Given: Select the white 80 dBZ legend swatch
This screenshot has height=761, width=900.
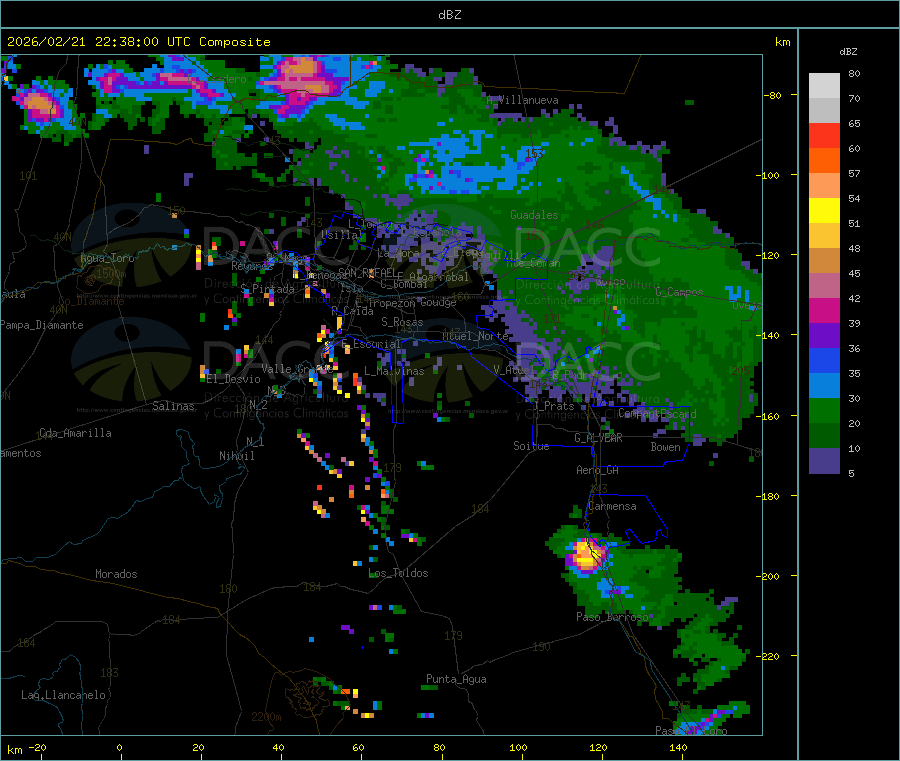Looking at the screenshot, I should tap(824, 86).
